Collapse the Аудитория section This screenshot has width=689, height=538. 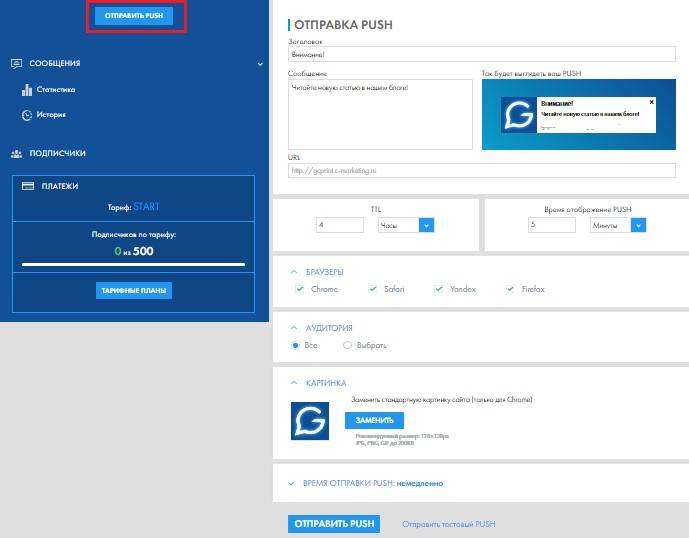click(294, 327)
